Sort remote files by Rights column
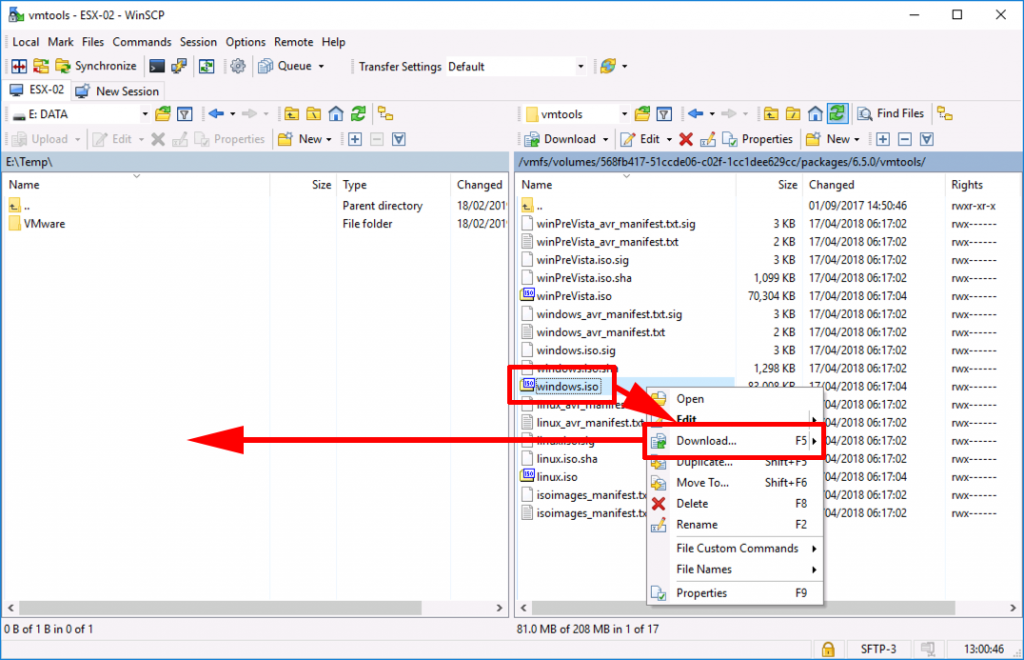Image resolution: width=1024 pixels, height=660 pixels. point(984,185)
